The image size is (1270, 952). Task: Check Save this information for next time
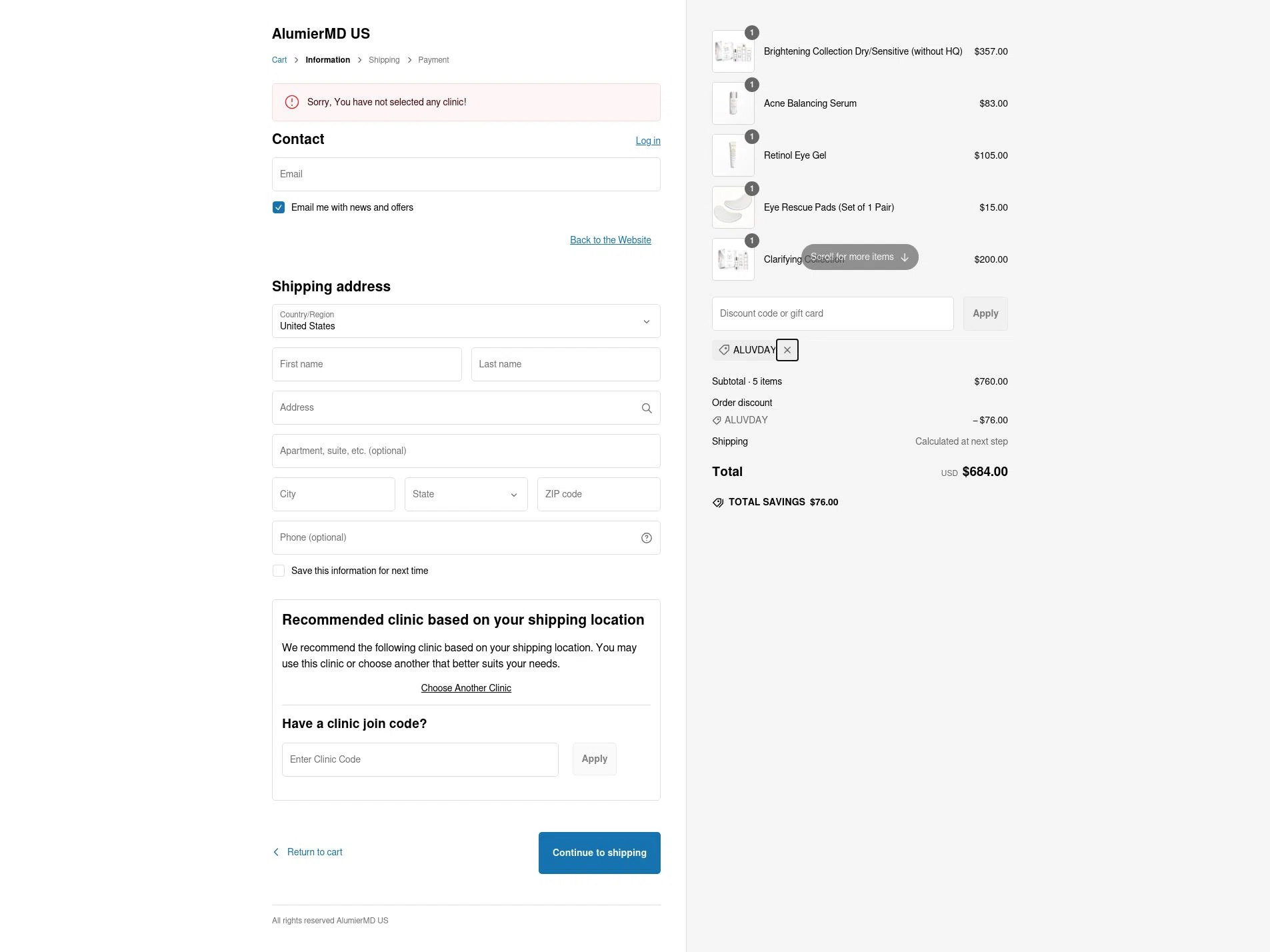click(279, 571)
